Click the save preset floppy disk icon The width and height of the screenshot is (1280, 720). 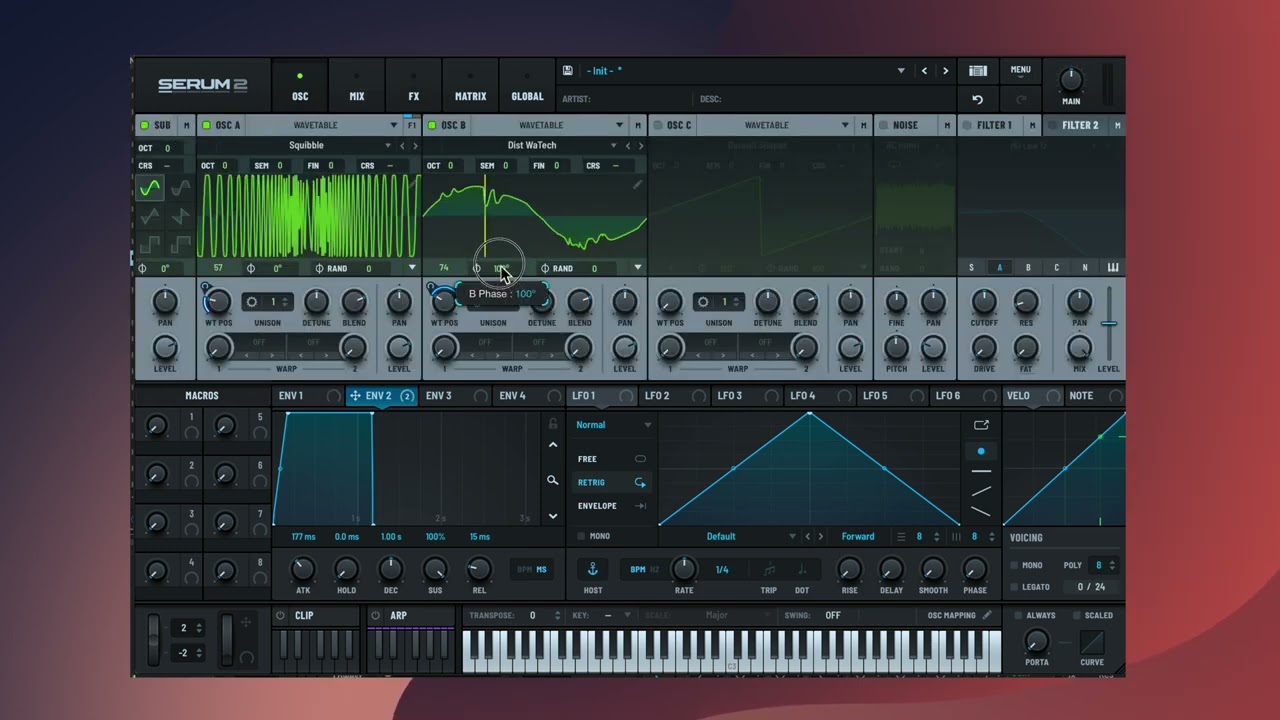click(568, 71)
